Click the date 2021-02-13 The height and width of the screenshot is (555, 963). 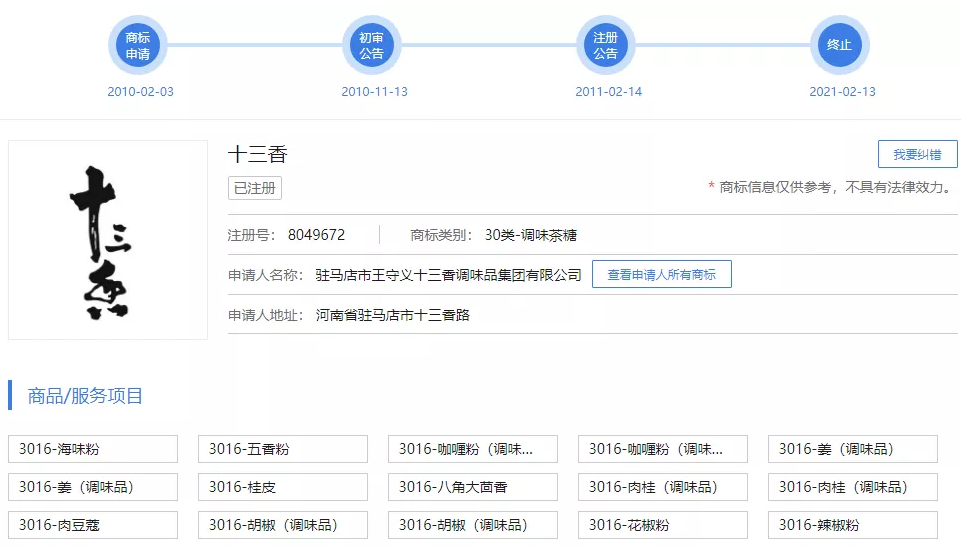pos(843,91)
